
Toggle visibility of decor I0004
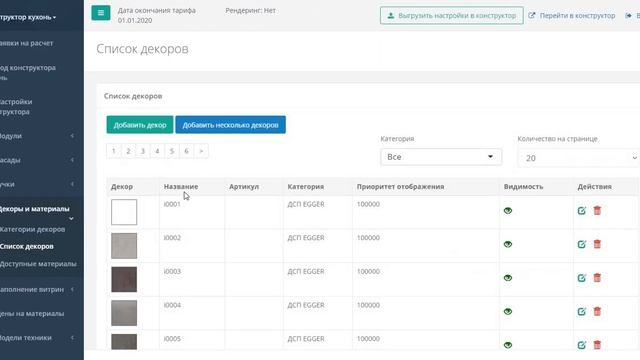tap(508, 311)
